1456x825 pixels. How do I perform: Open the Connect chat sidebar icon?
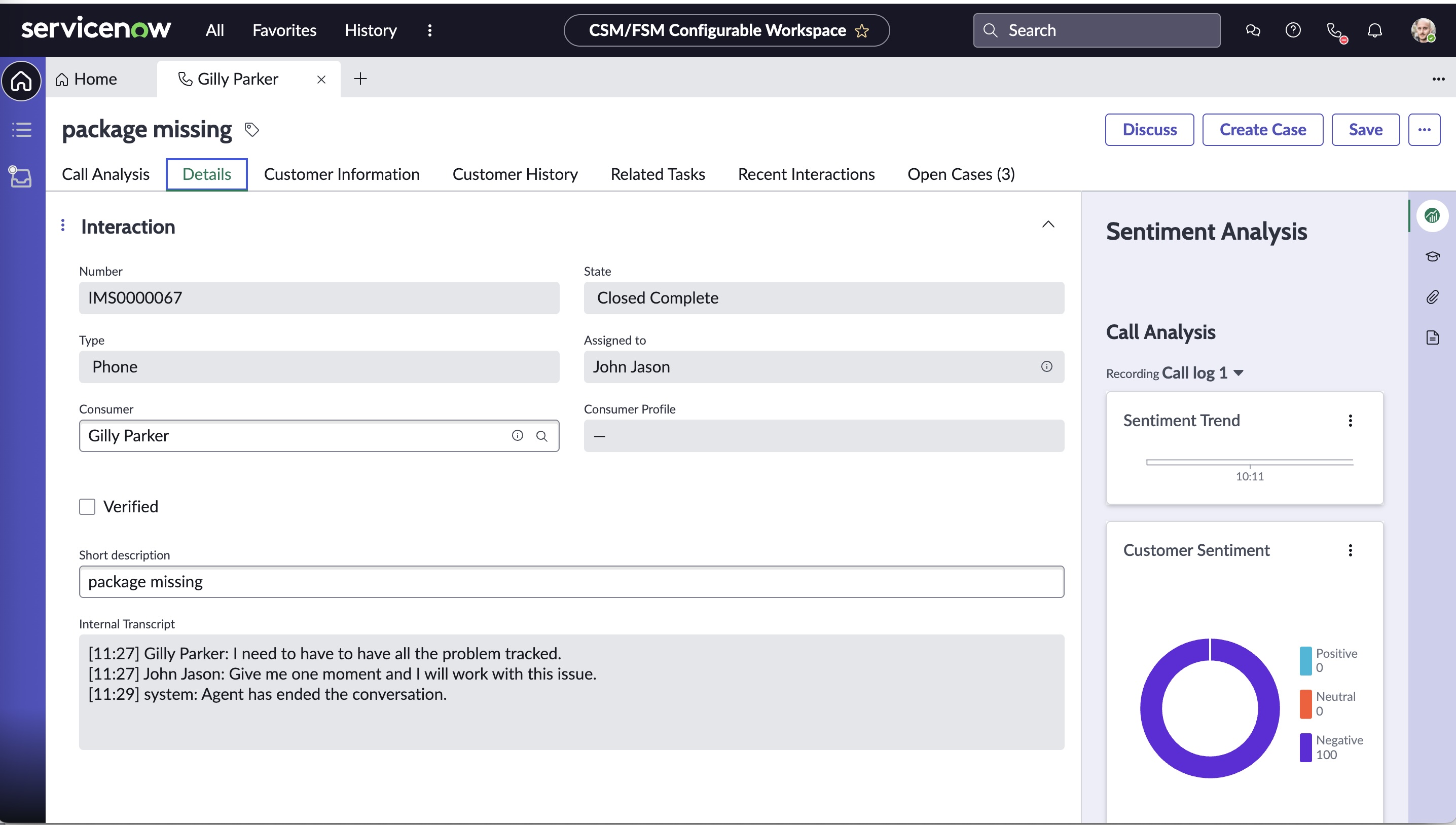[x=1253, y=30]
